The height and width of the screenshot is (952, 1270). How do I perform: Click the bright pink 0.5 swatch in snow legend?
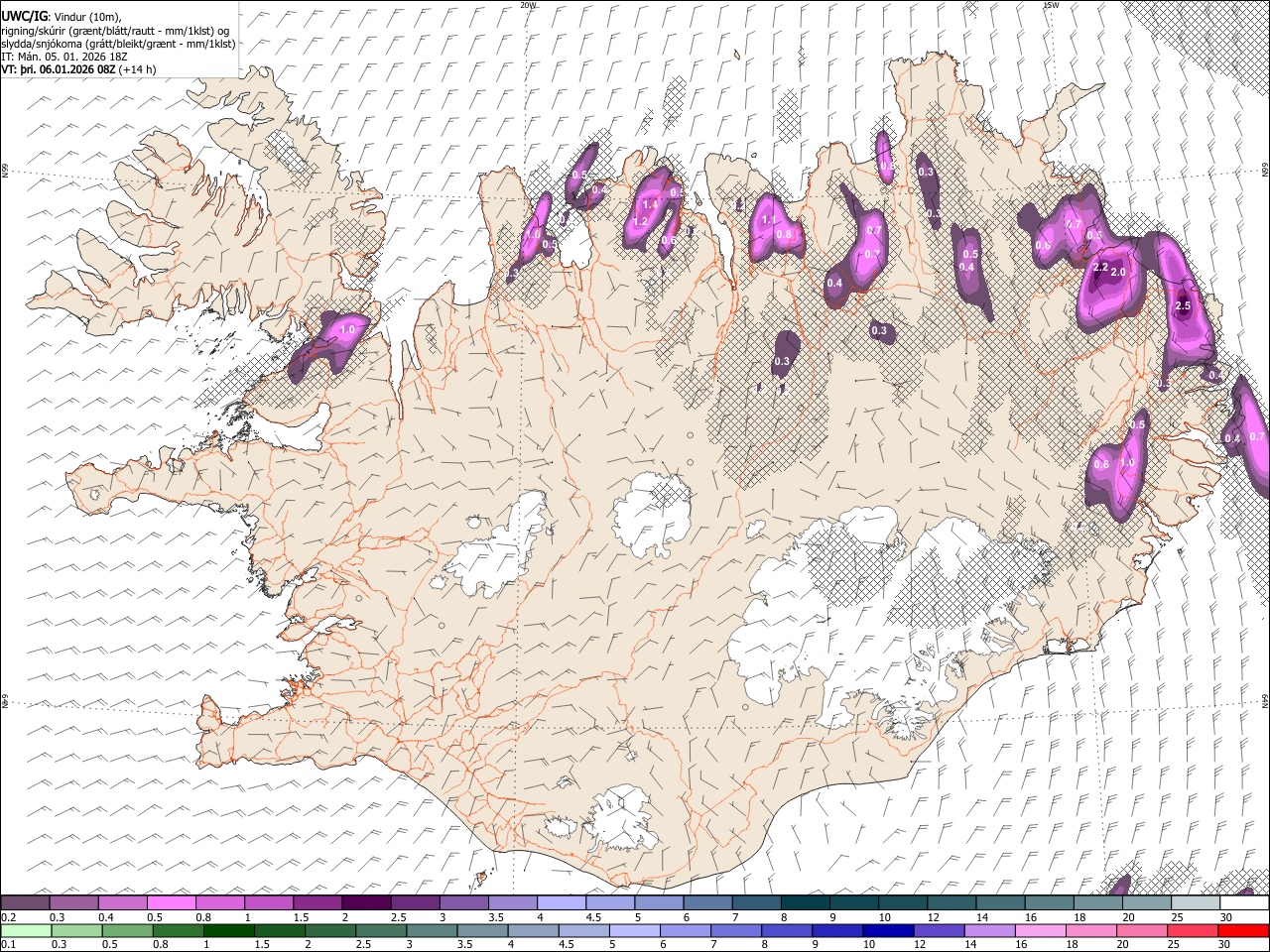click(172, 902)
